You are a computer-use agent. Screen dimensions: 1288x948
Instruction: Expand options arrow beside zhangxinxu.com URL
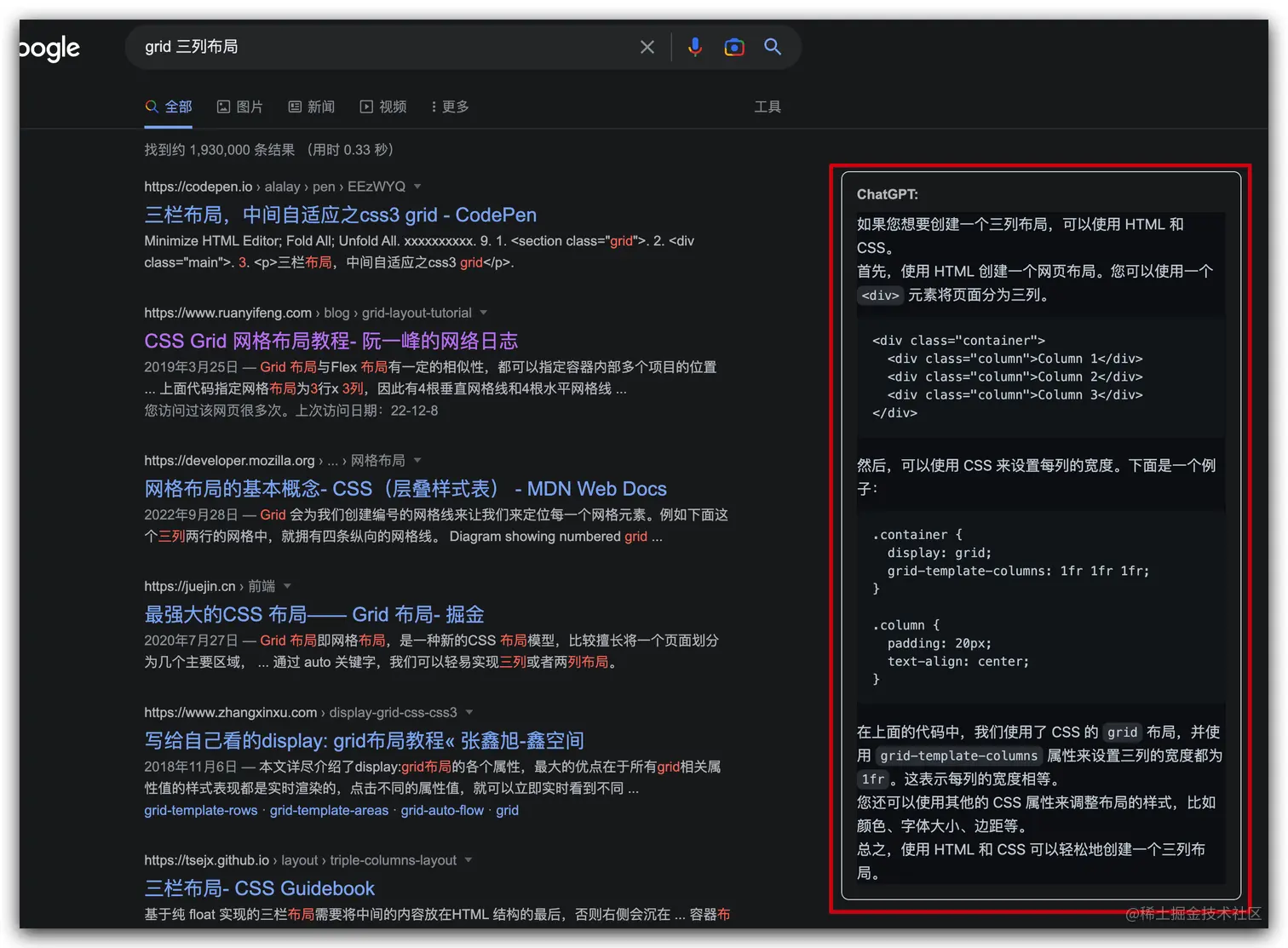click(x=469, y=712)
